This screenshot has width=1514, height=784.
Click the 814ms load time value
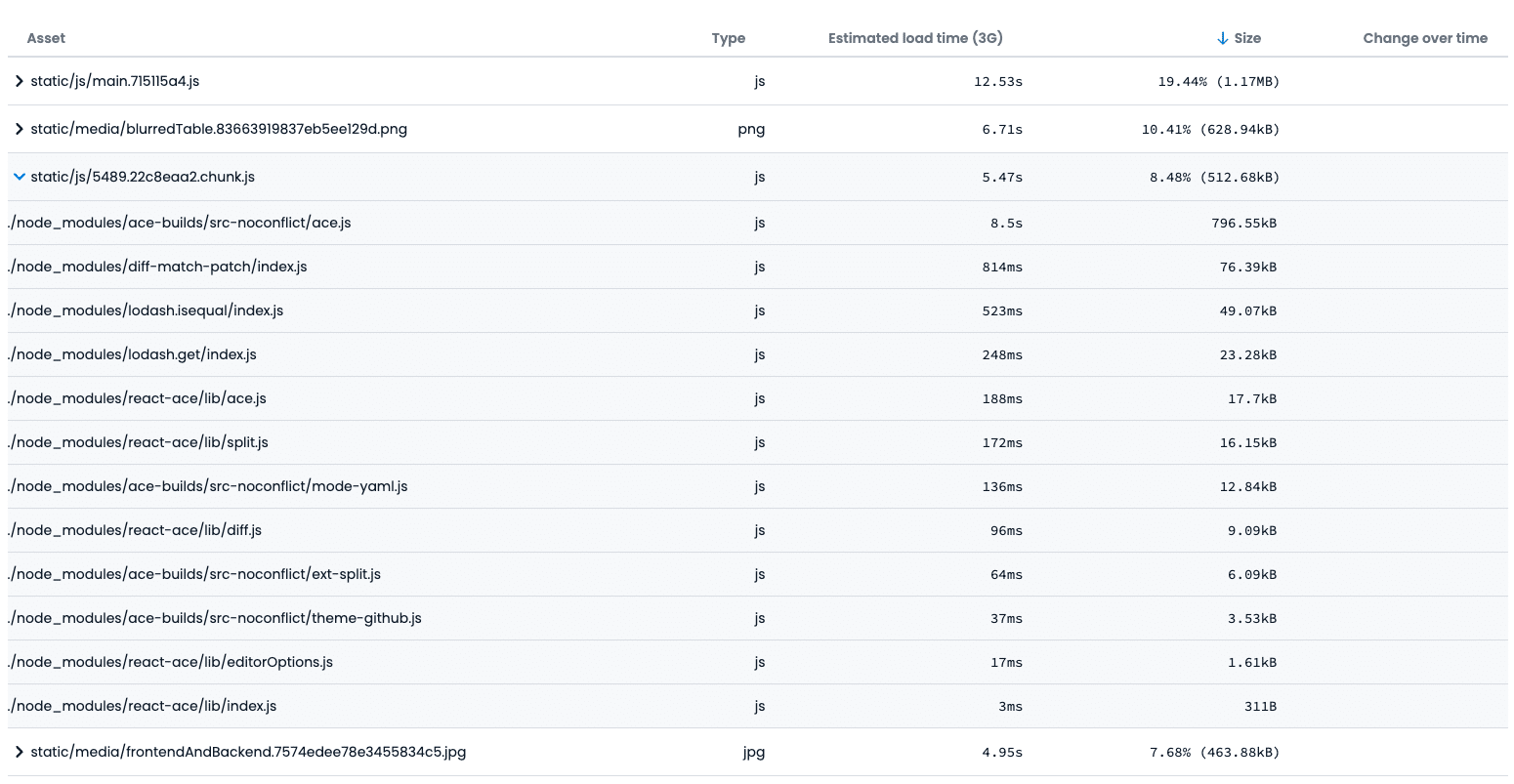(x=1002, y=267)
